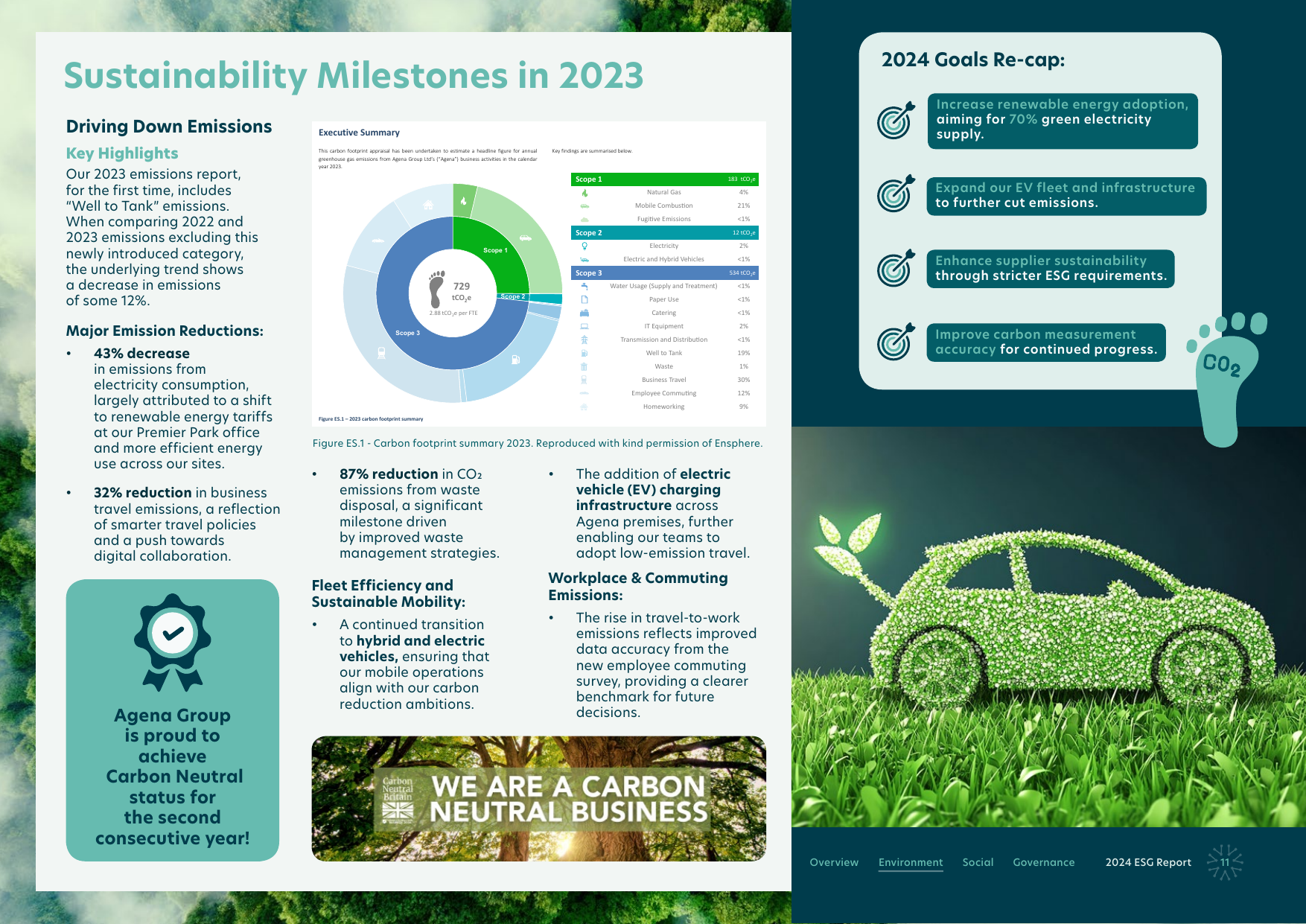Image resolution: width=1306 pixels, height=924 pixels.
Task: Switch to the Social section
Action: pos(978,862)
